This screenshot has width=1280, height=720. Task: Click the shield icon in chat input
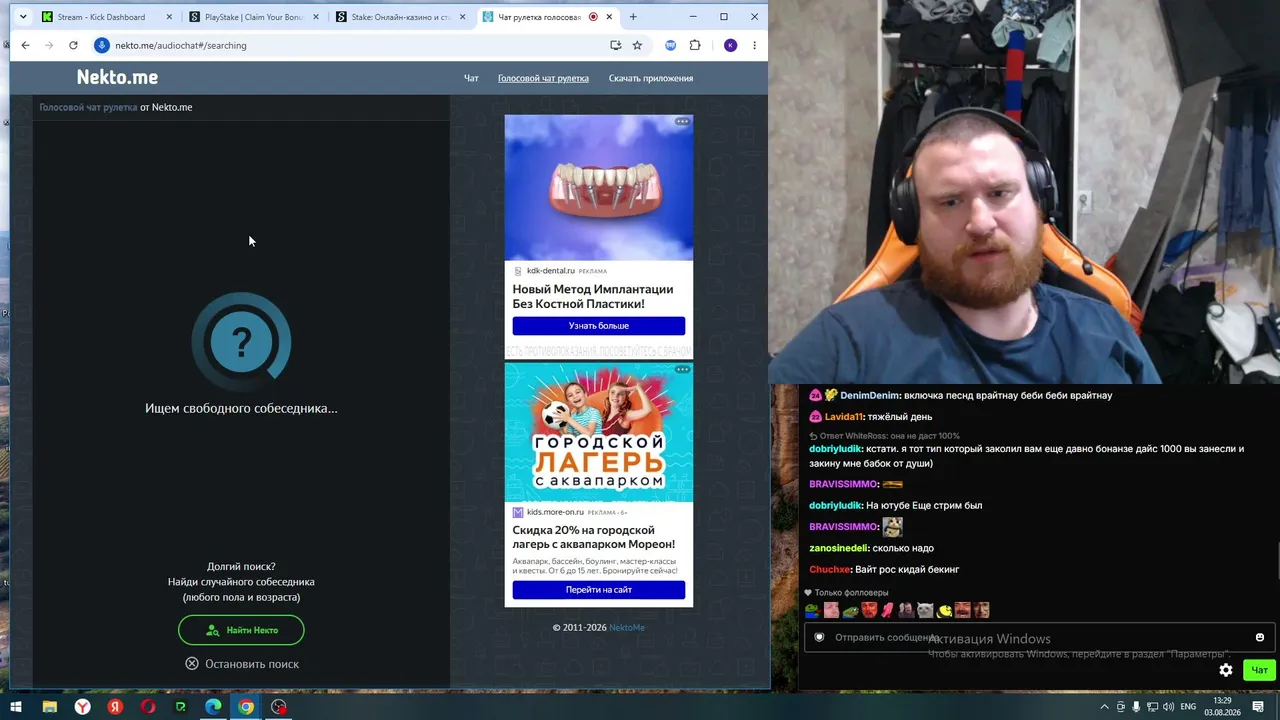819,638
